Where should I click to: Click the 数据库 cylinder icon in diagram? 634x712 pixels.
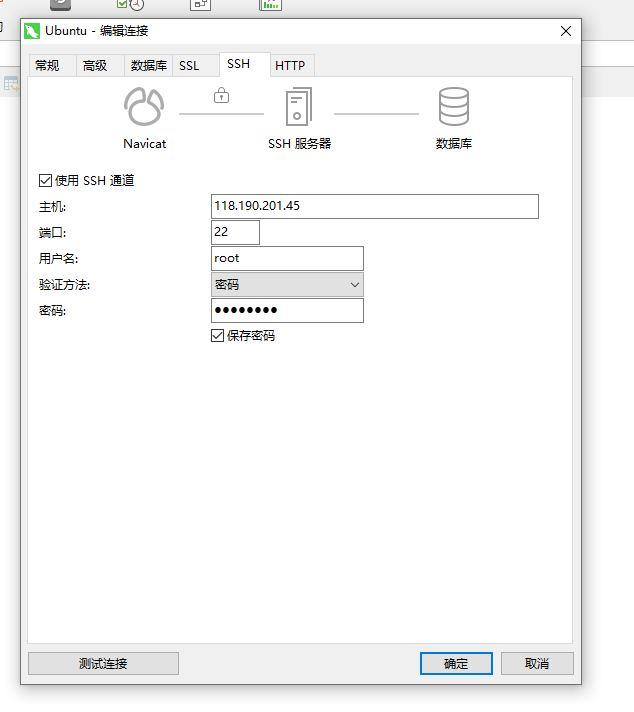click(x=454, y=106)
